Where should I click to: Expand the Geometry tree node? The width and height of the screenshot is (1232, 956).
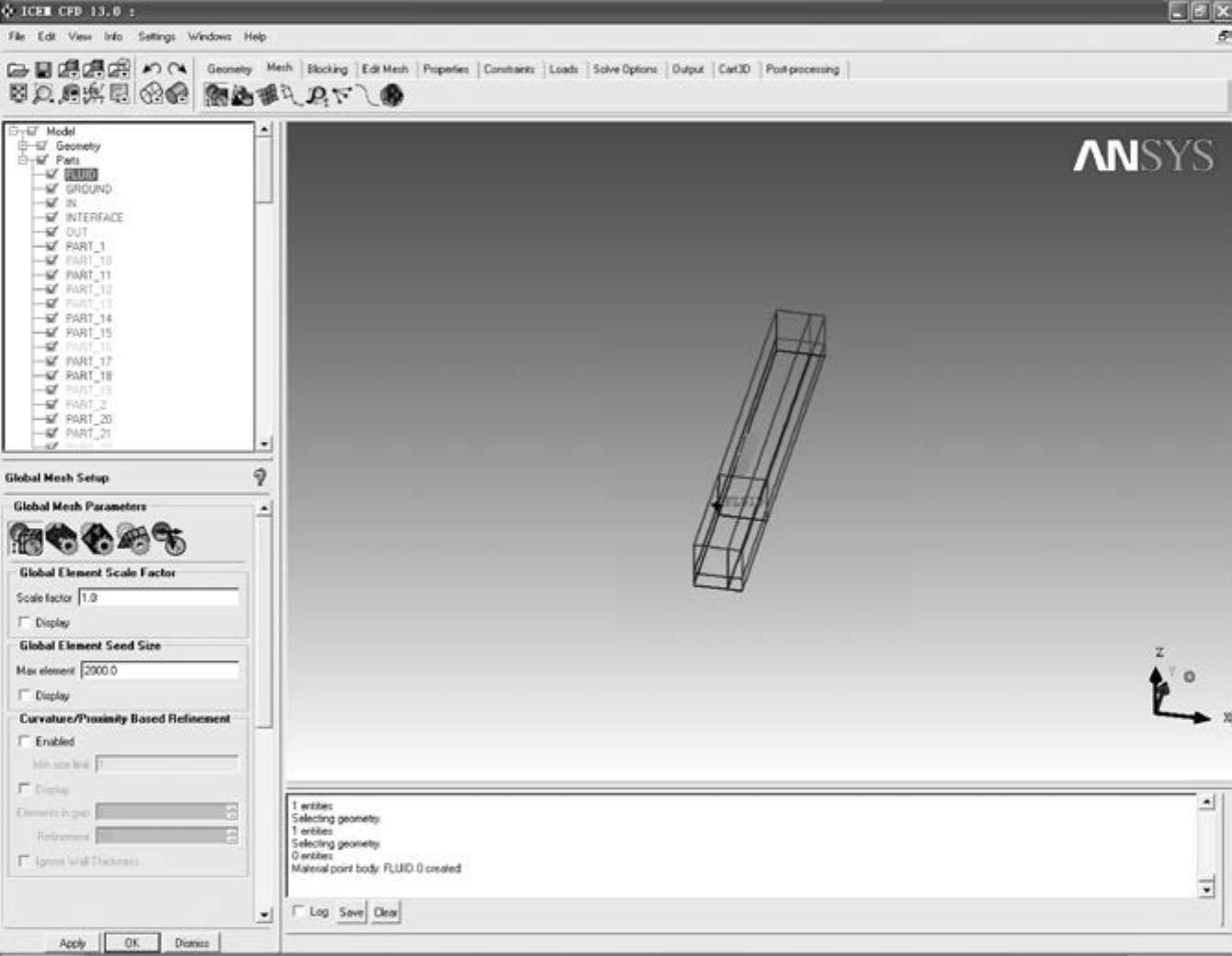[23, 146]
